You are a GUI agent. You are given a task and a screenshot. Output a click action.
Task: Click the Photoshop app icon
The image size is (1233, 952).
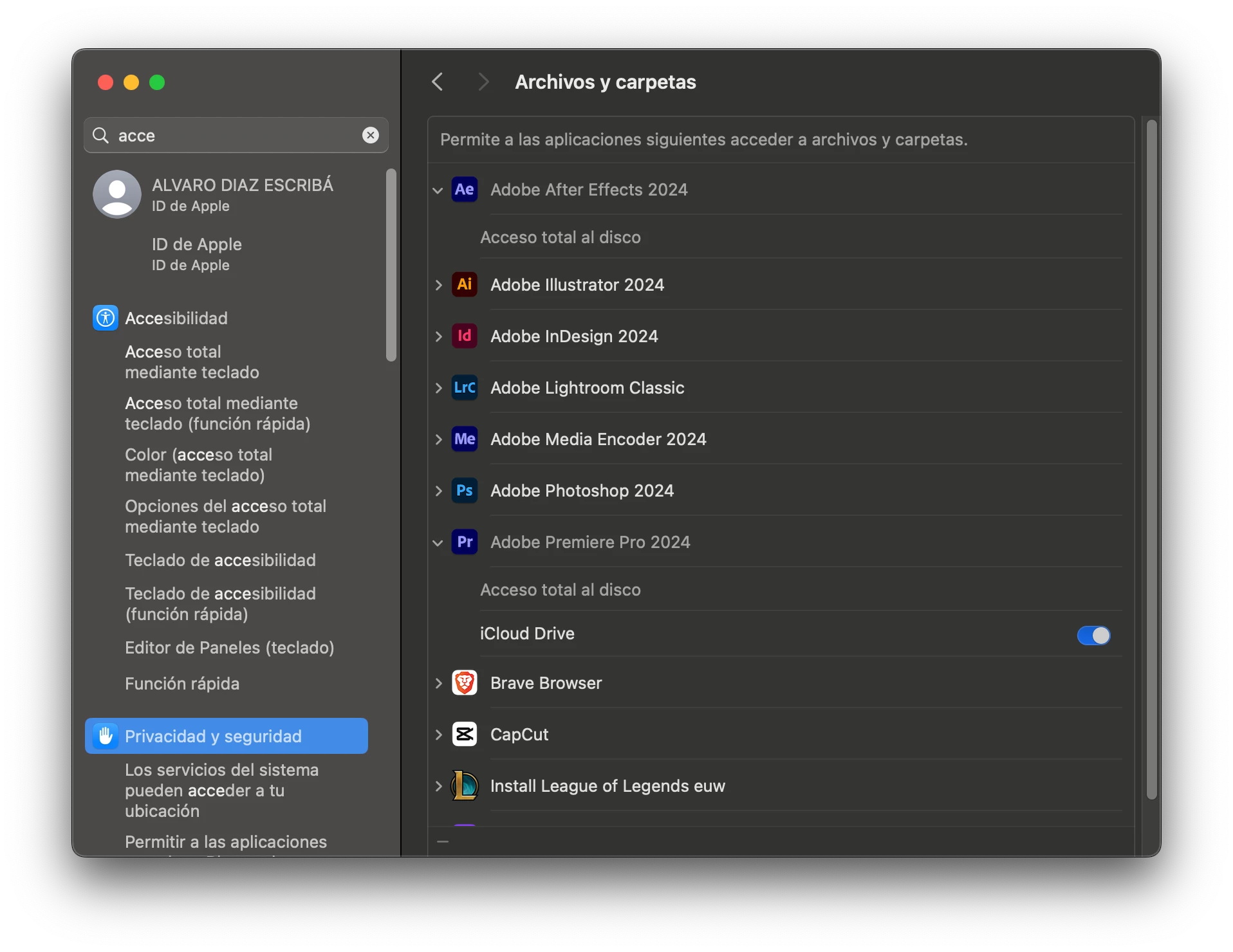tap(464, 491)
